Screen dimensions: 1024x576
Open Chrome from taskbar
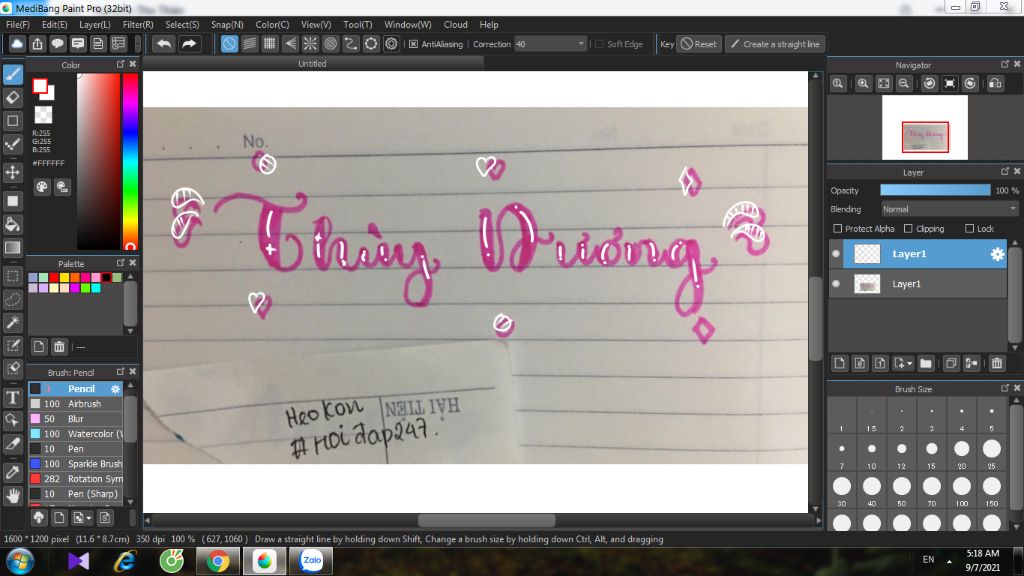point(217,561)
